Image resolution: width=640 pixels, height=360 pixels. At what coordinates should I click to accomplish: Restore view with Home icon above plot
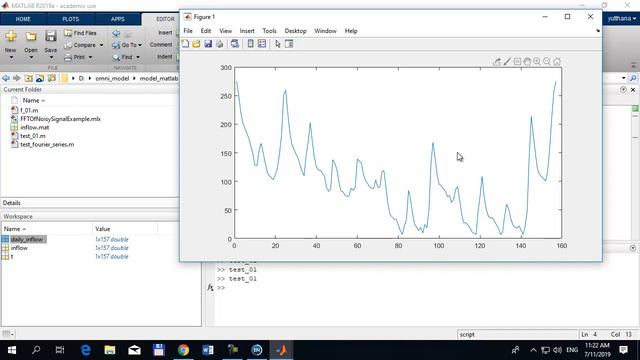(557, 62)
